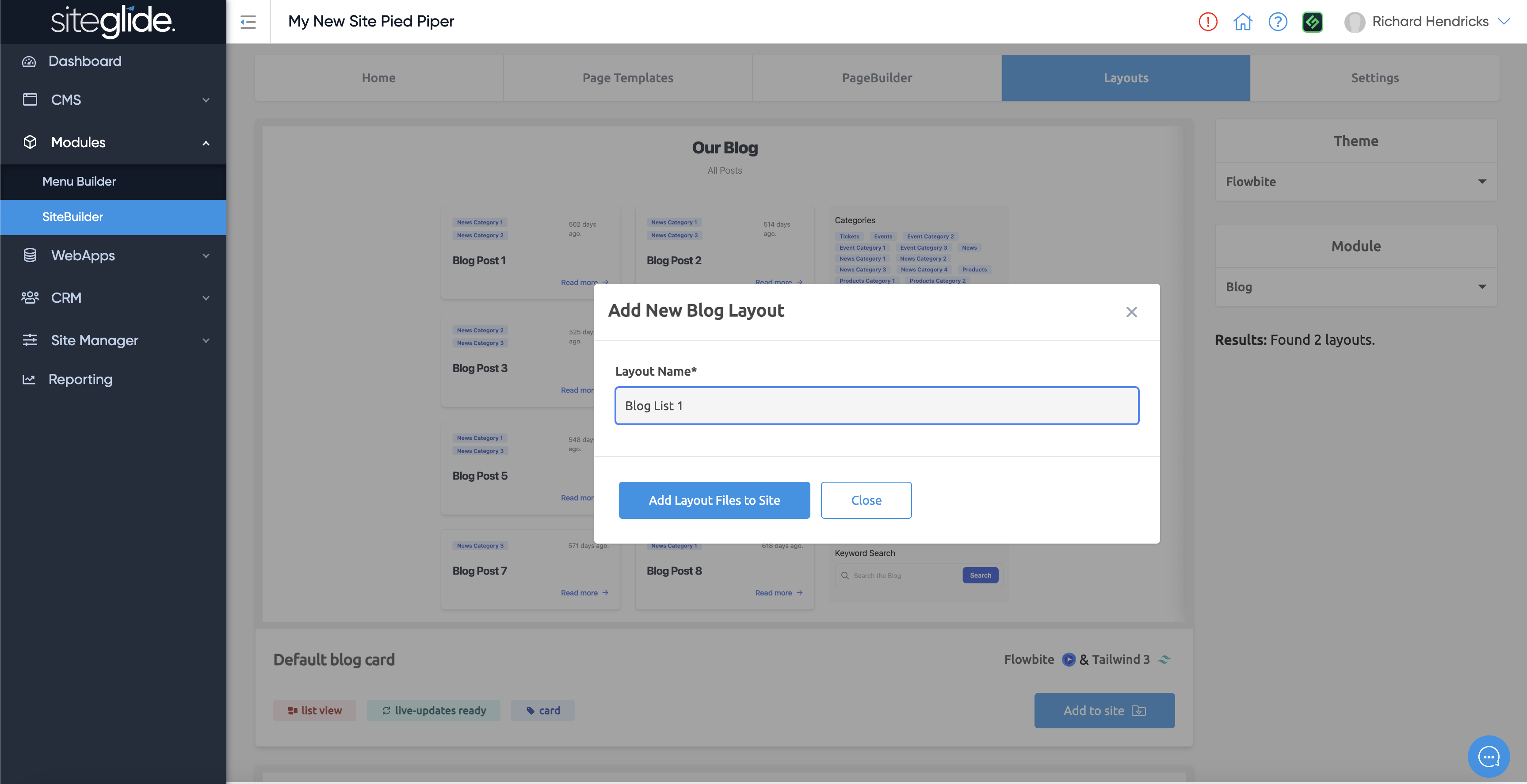Switch to the Settings tab
This screenshot has width=1527, height=784.
1374,78
